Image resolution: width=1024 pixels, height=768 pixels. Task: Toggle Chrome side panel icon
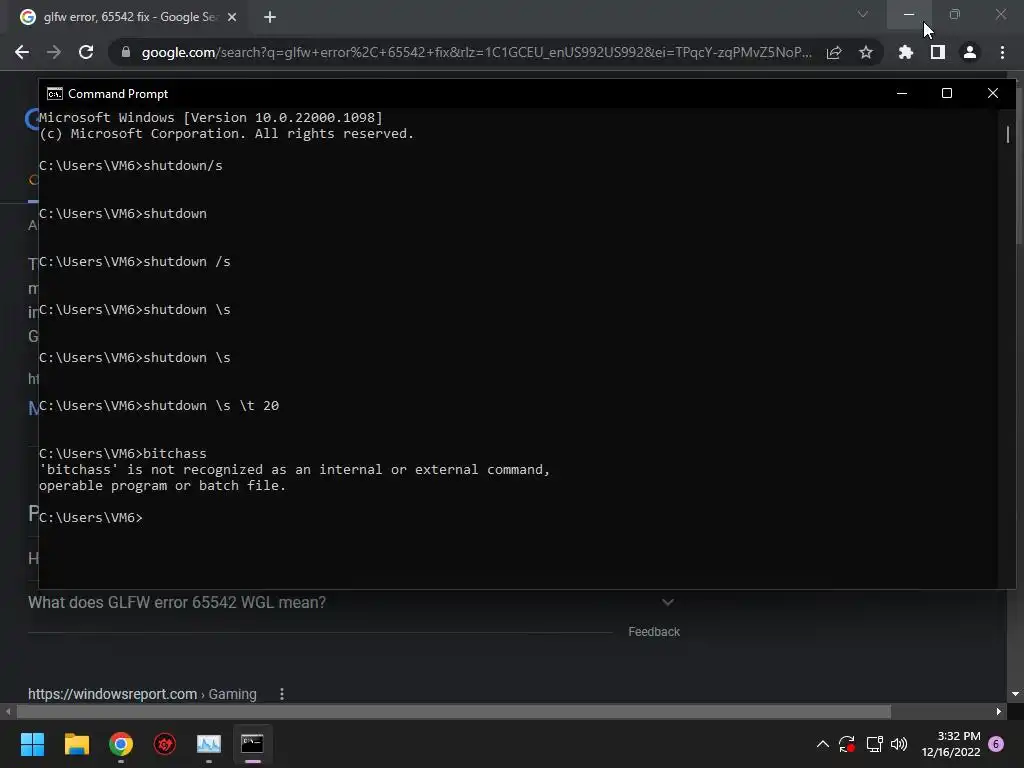[938, 52]
